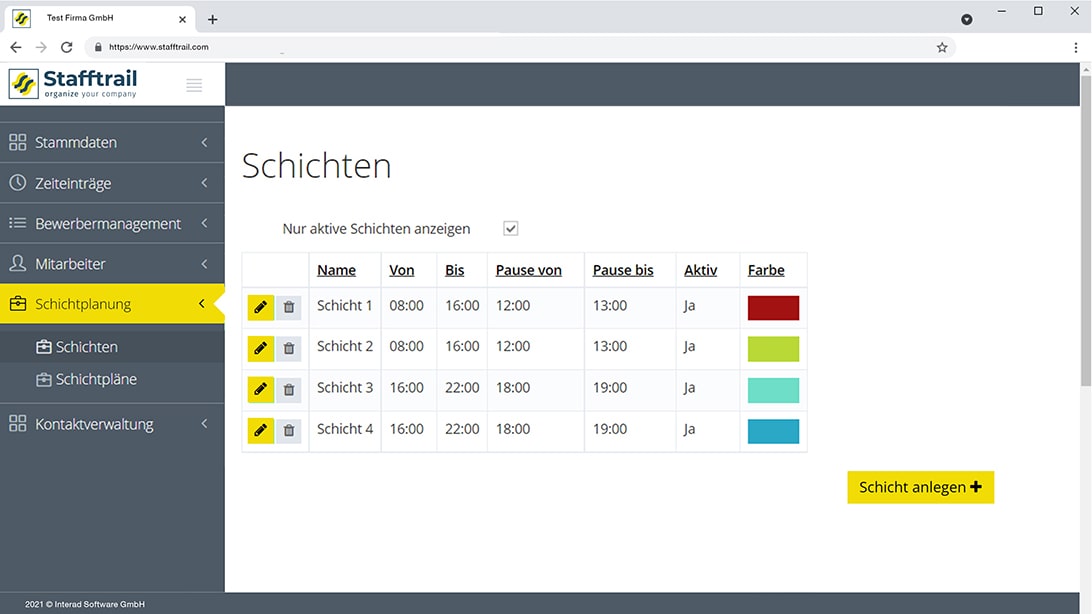
Task: Click the Stafftrail logo
Action: pos(73,84)
